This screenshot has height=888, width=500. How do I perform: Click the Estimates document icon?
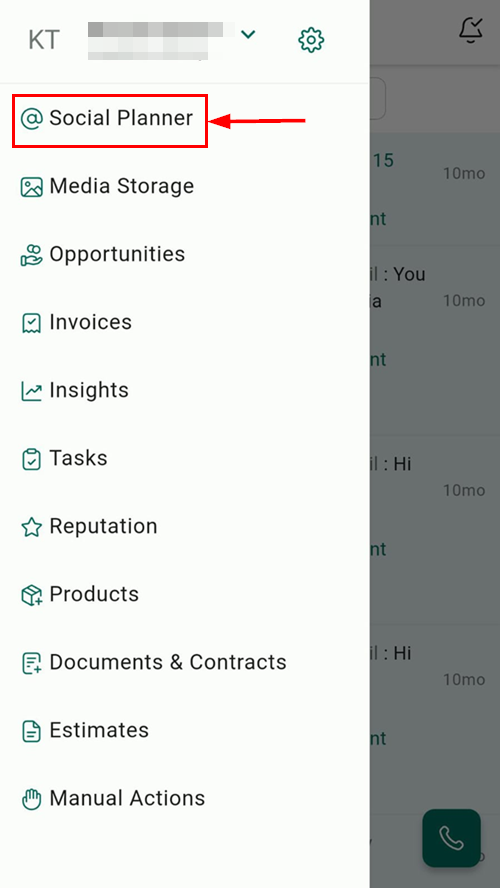(x=32, y=731)
